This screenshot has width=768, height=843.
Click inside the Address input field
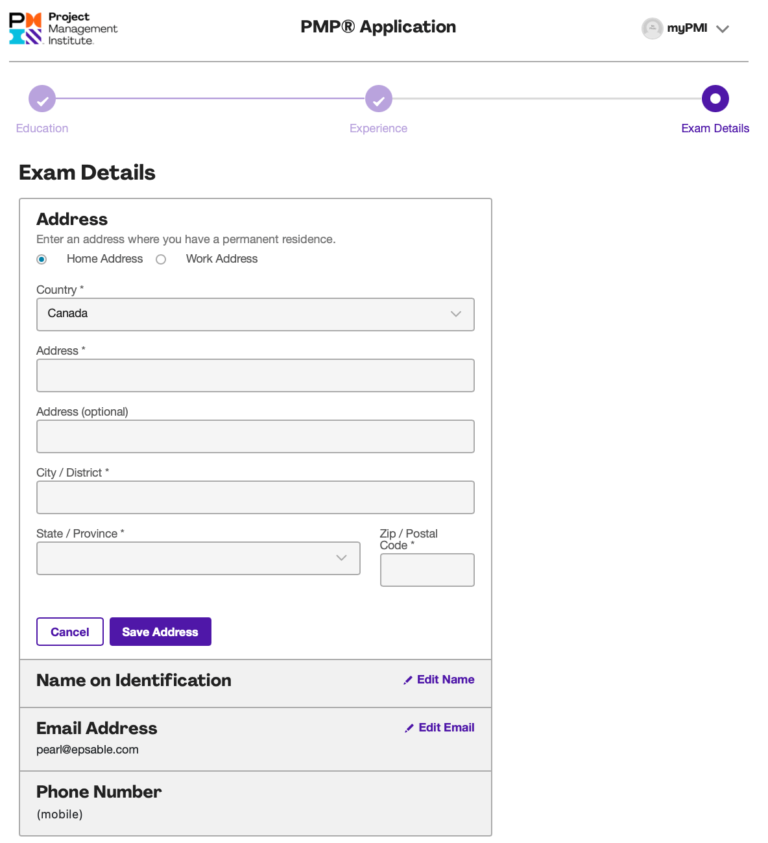(255, 375)
